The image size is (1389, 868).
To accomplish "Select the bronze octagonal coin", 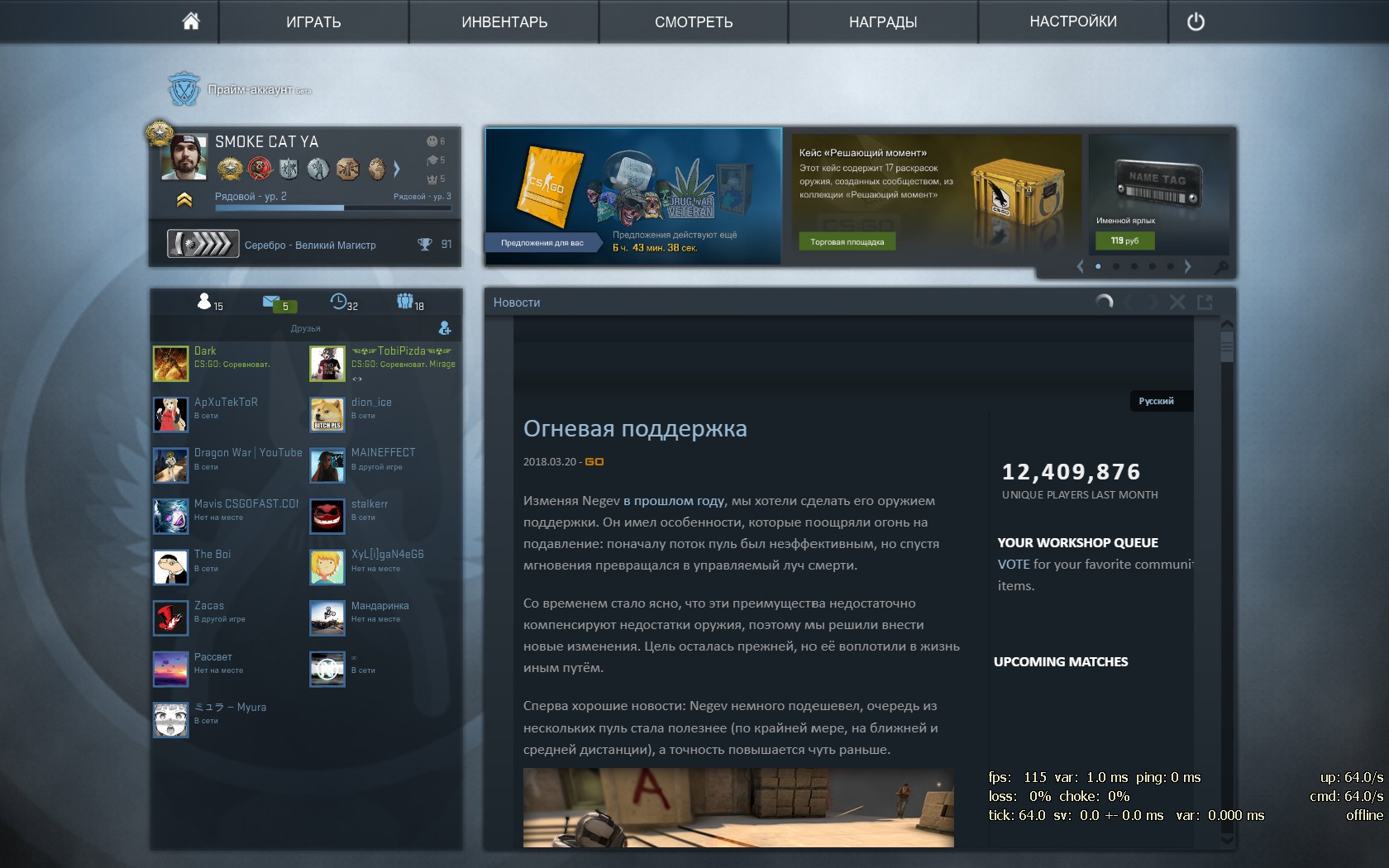I will click(x=347, y=169).
